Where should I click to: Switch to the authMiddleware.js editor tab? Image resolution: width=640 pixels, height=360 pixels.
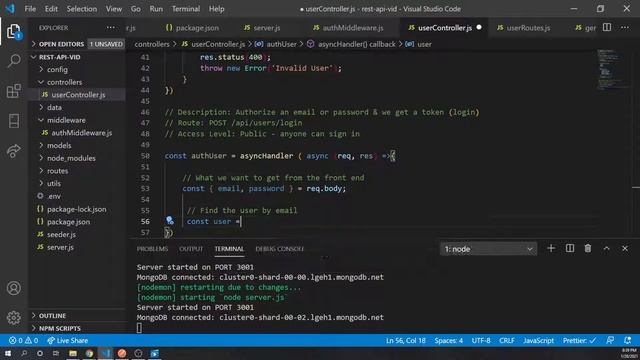coord(348,28)
